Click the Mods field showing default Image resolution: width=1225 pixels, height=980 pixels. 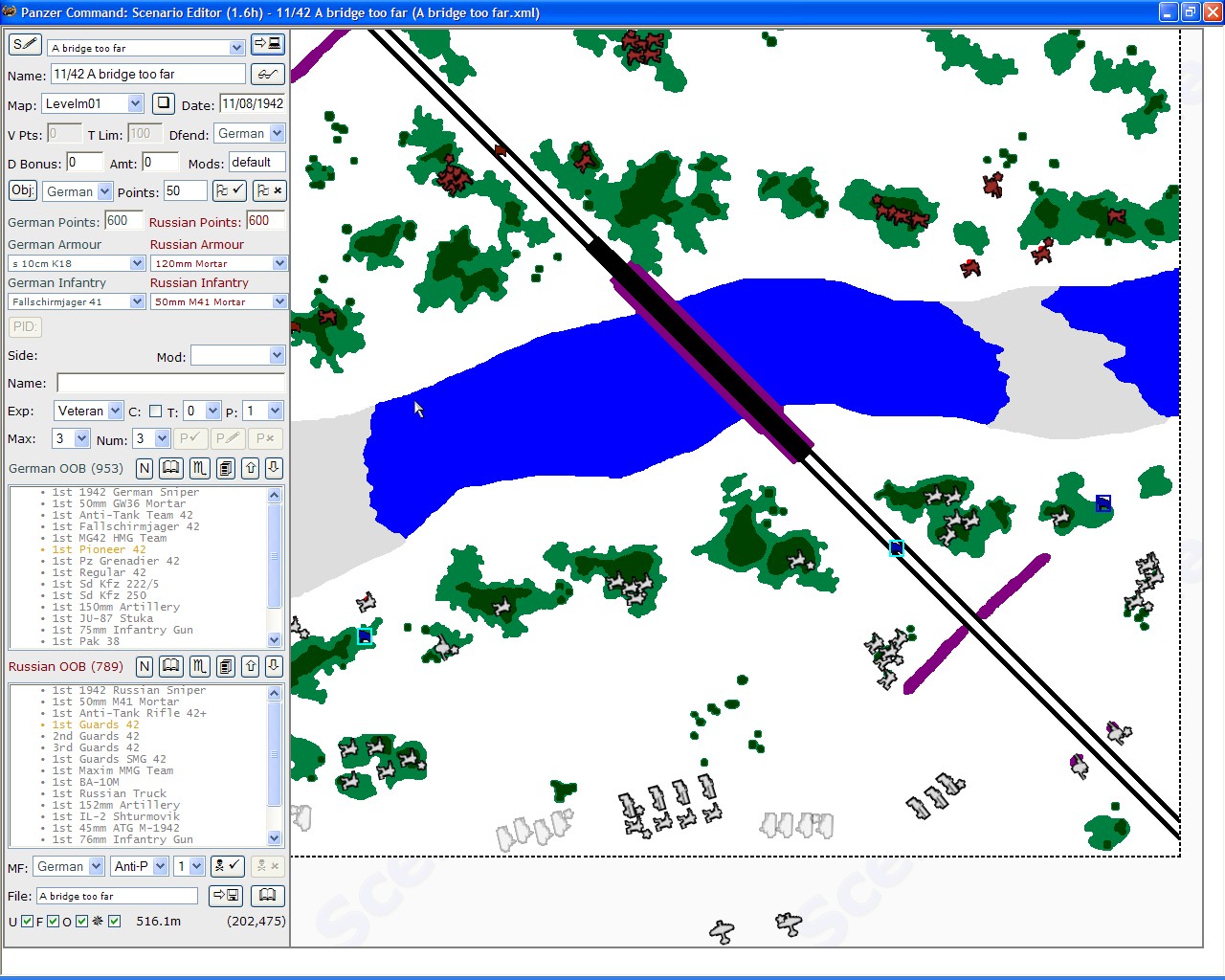(256, 162)
